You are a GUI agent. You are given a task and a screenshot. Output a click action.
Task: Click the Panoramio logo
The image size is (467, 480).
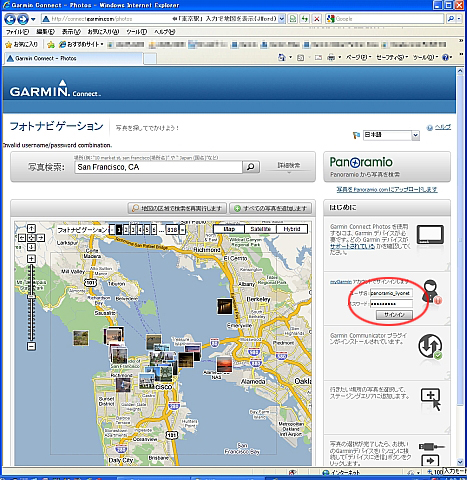coord(361,162)
